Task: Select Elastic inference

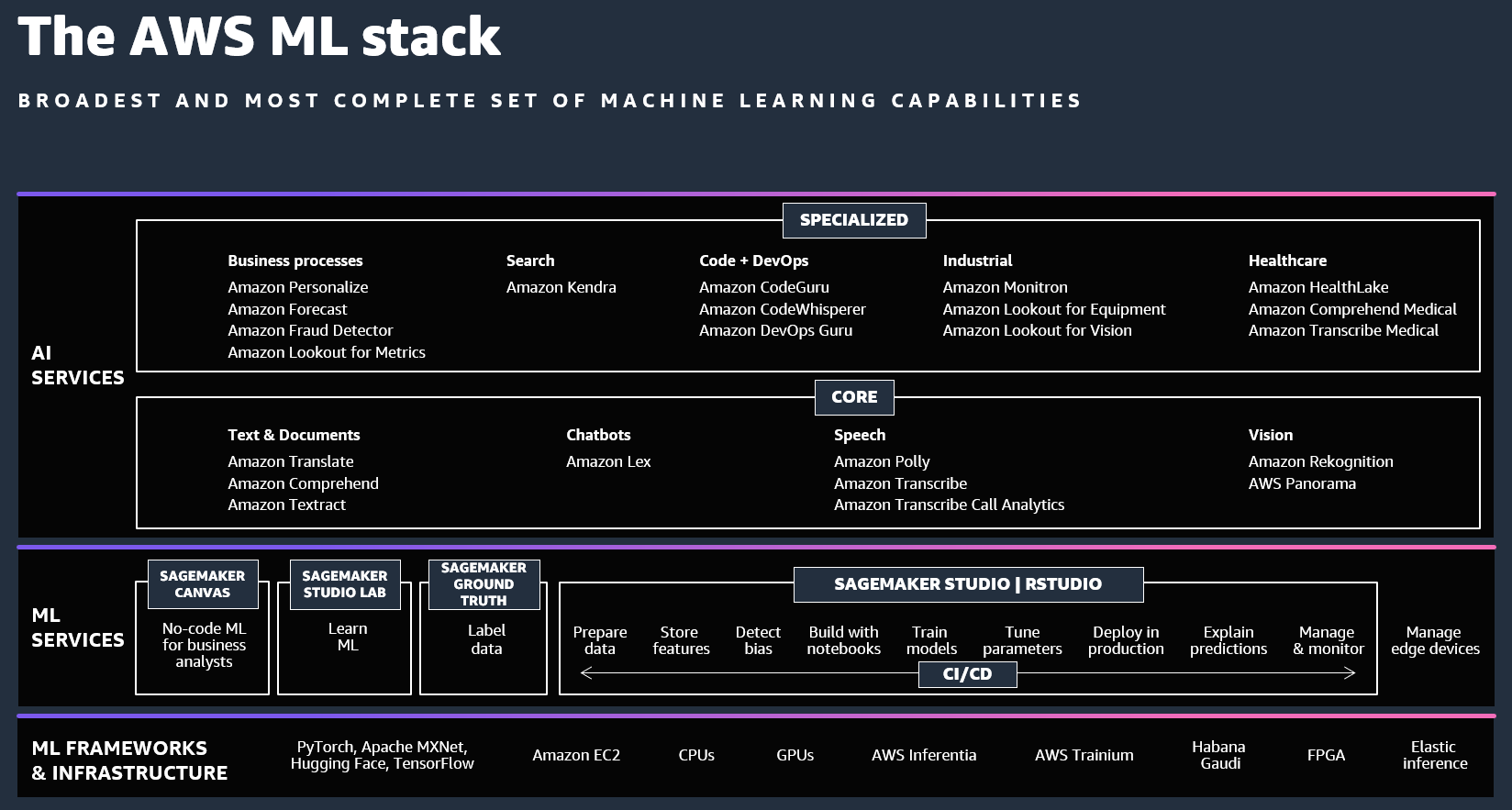Action: pyautogui.click(x=1435, y=755)
